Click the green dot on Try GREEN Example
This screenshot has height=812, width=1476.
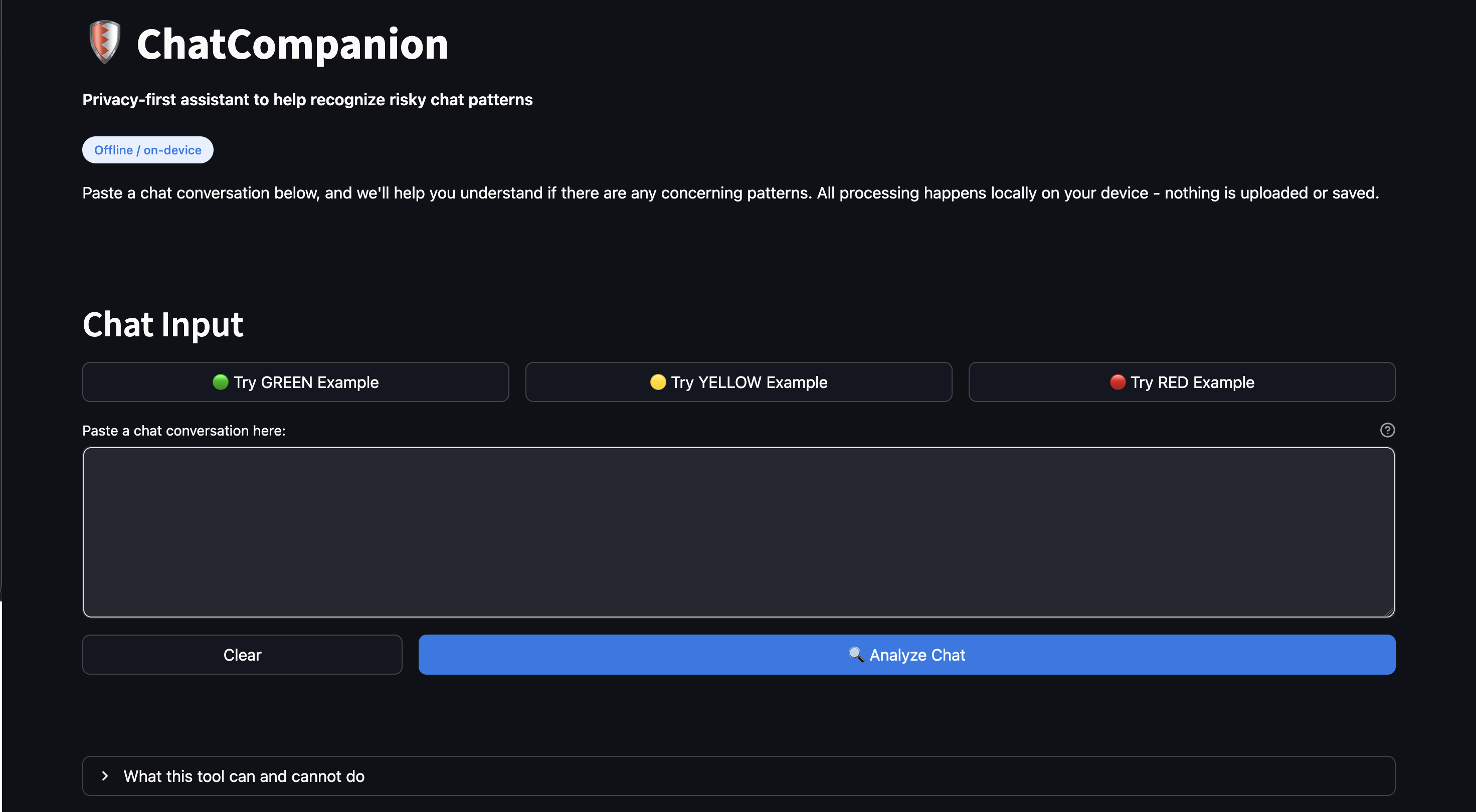coord(220,382)
